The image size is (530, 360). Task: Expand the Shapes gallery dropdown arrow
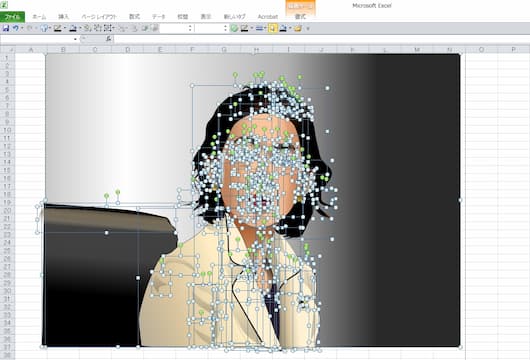[50, 28]
